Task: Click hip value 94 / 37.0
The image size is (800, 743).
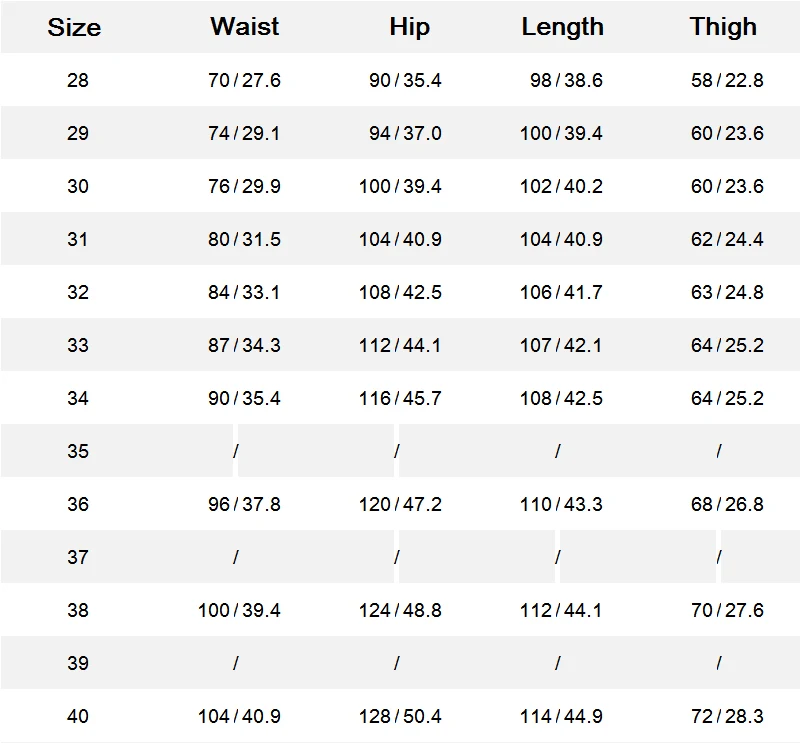Action: tap(405, 133)
